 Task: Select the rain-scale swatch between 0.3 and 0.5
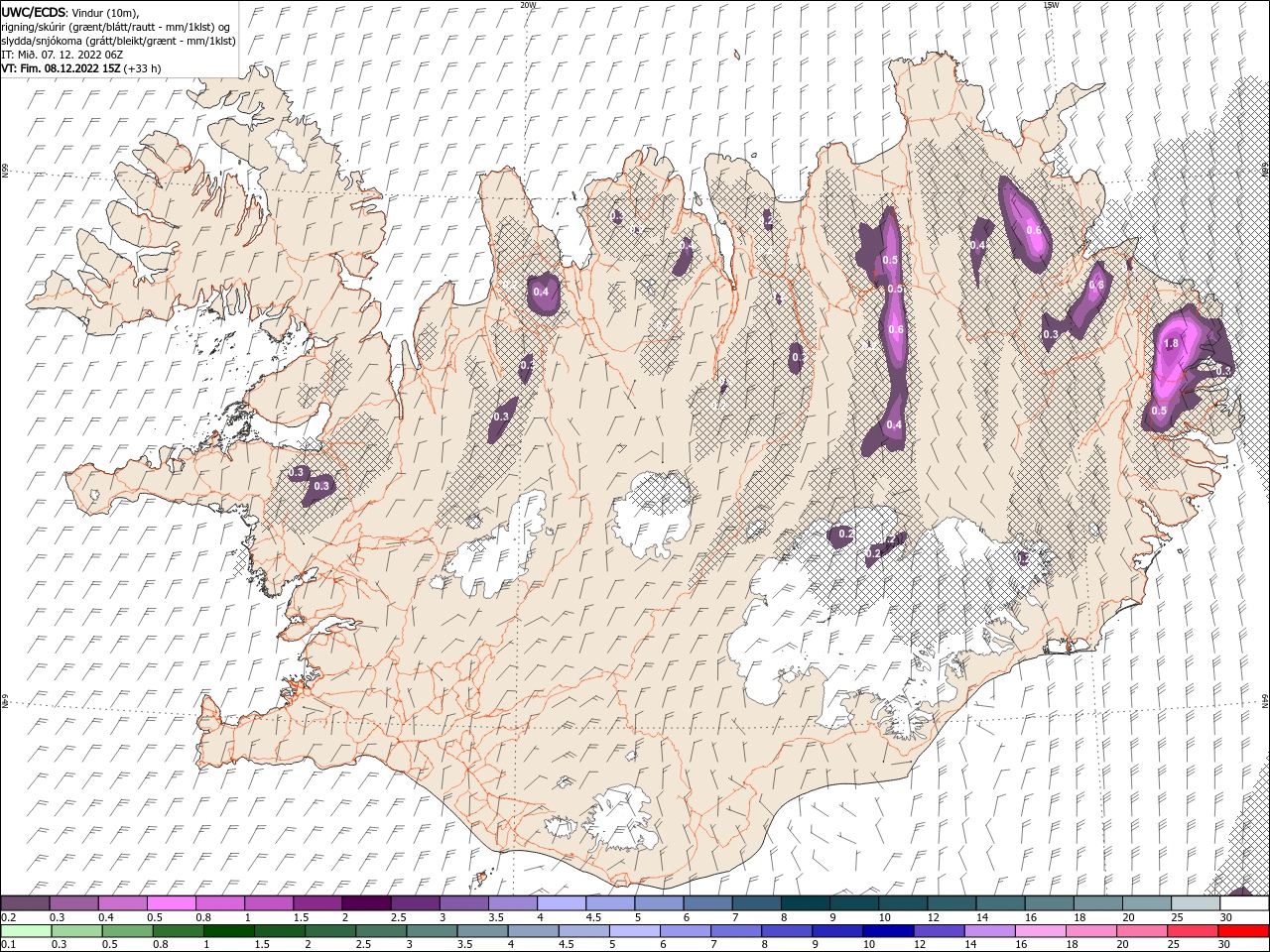(76, 931)
